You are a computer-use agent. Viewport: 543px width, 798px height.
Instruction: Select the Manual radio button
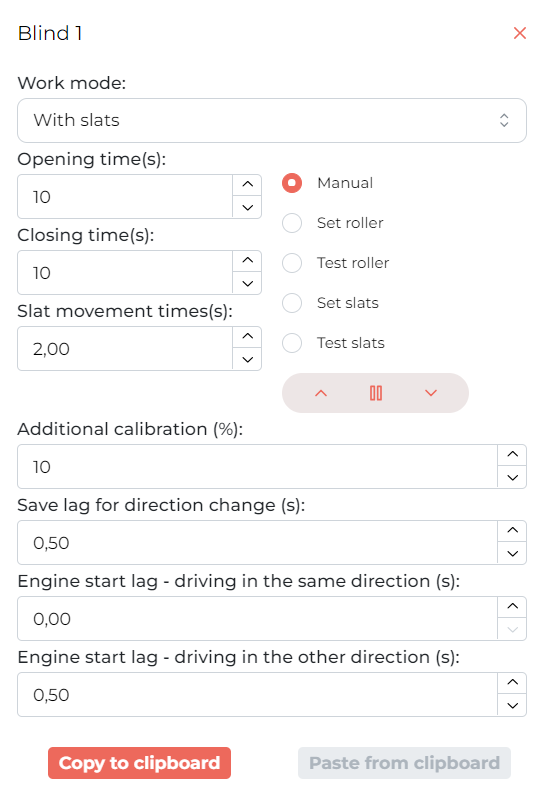(x=292, y=183)
